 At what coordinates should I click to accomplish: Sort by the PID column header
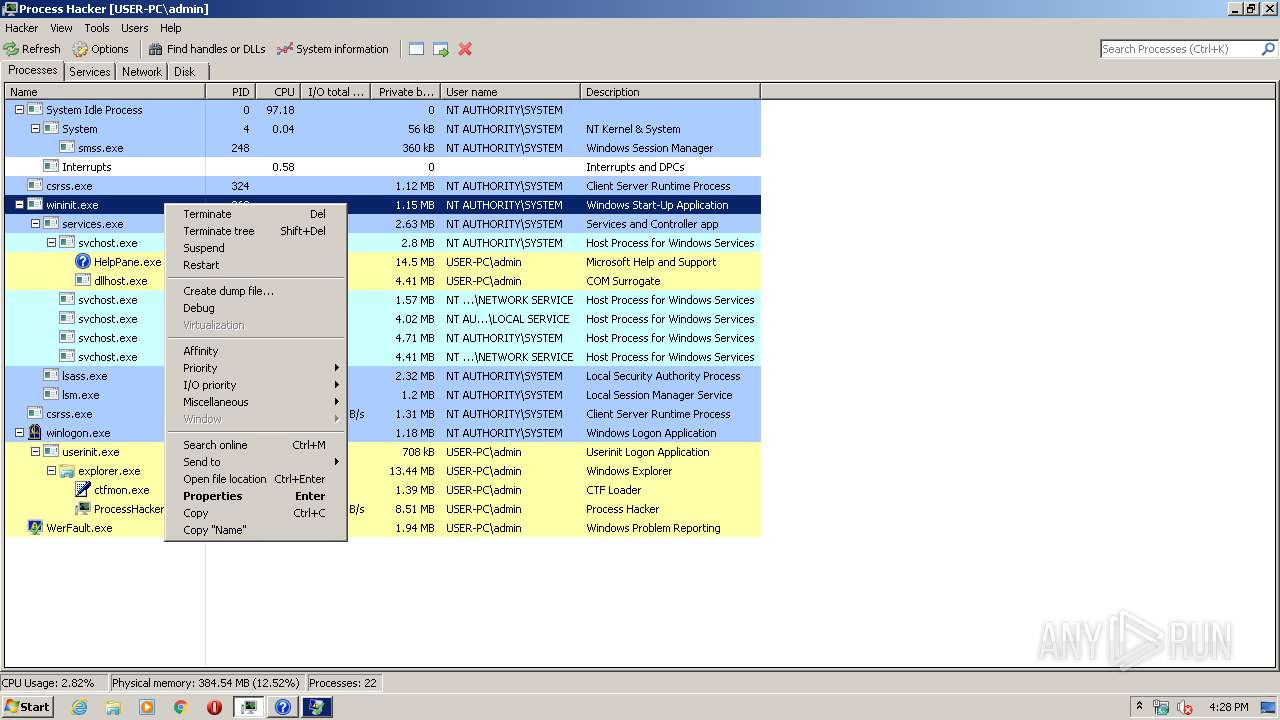[x=231, y=92]
